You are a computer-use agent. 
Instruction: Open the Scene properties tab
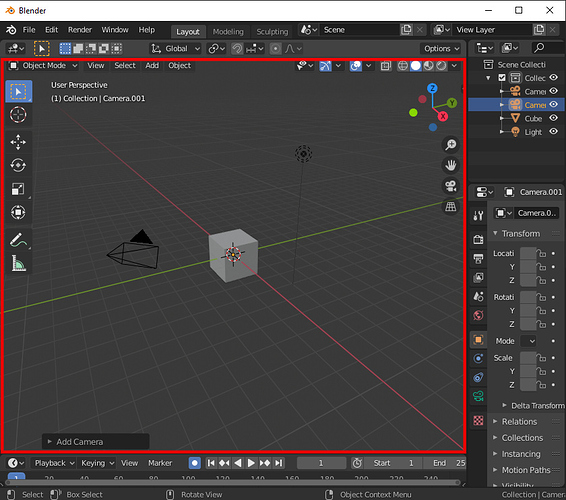click(x=478, y=297)
